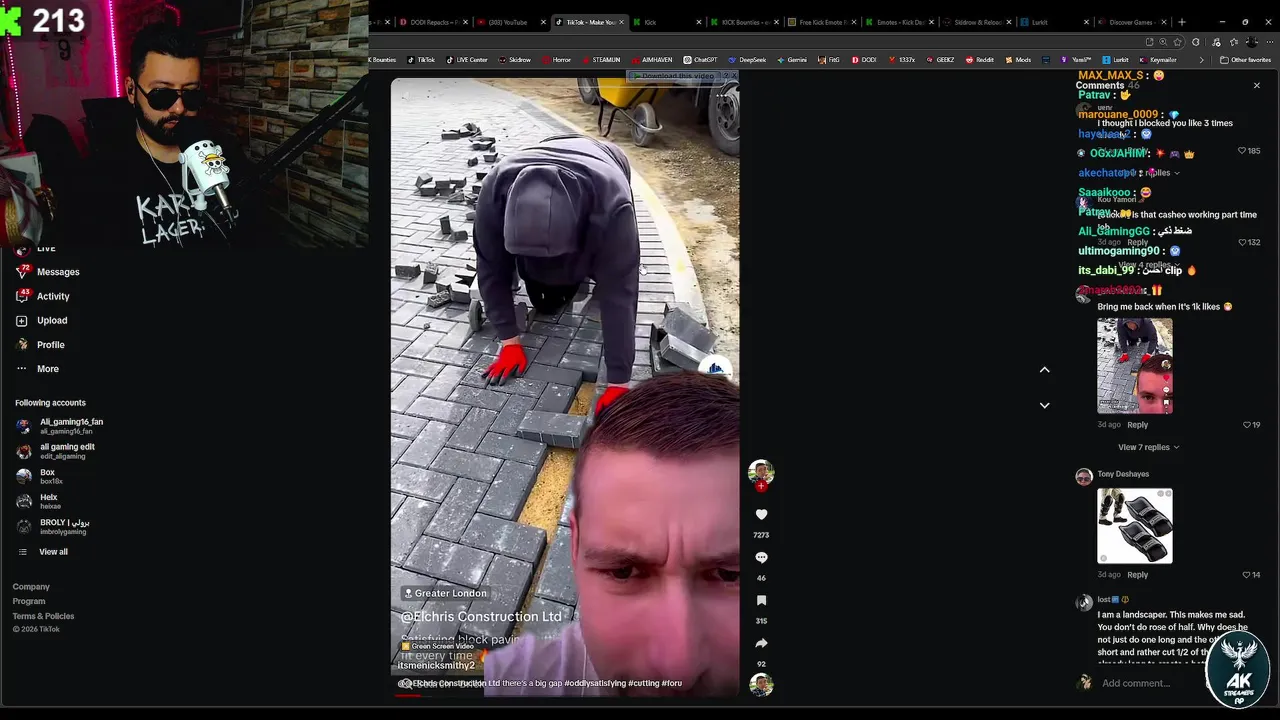Click the Download this video popup button

(677, 76)
